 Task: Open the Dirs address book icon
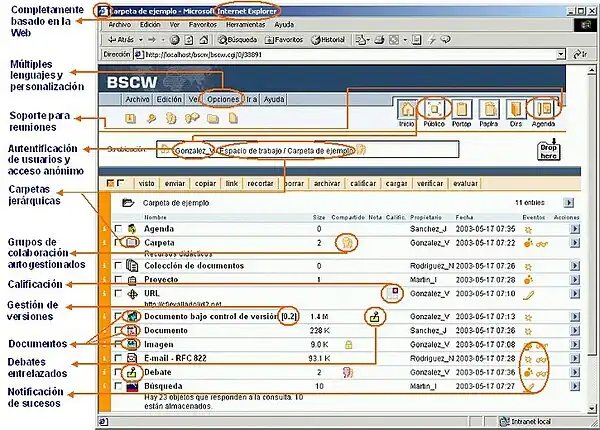click(516, 109)
